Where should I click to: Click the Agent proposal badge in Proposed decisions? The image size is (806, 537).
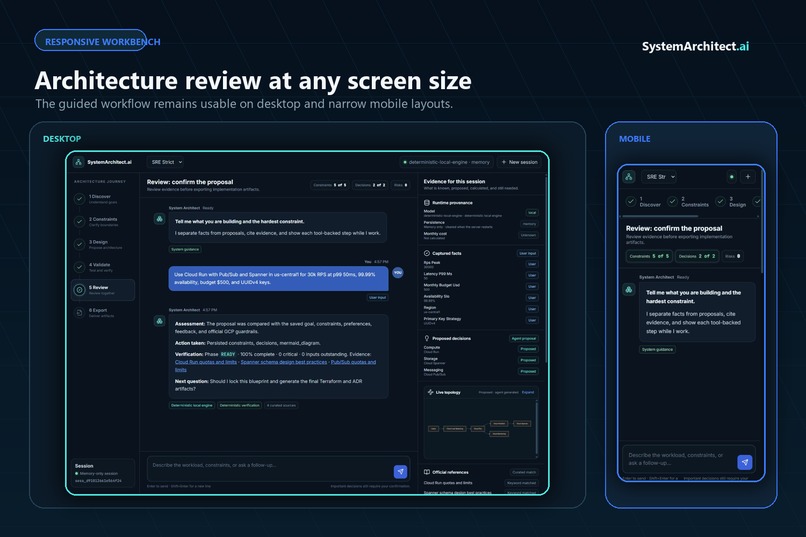524,338
